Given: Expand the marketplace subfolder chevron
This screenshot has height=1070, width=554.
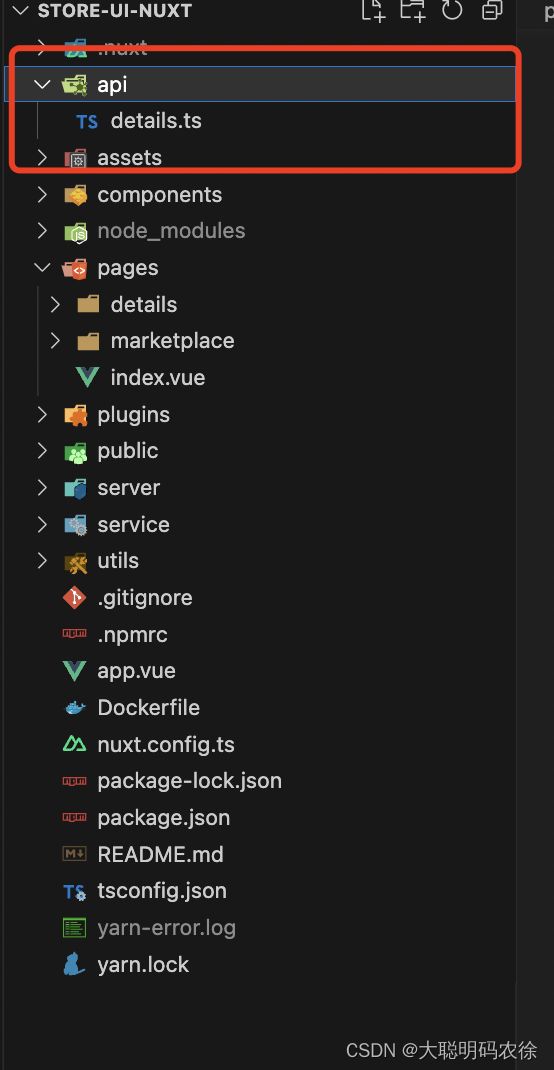Looking at the screenshot, I should tap(56, 341).
